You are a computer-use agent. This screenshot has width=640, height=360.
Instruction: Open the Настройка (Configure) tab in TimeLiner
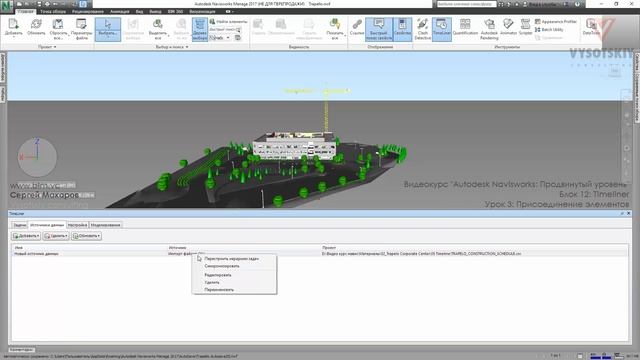[x=78, y=225]
